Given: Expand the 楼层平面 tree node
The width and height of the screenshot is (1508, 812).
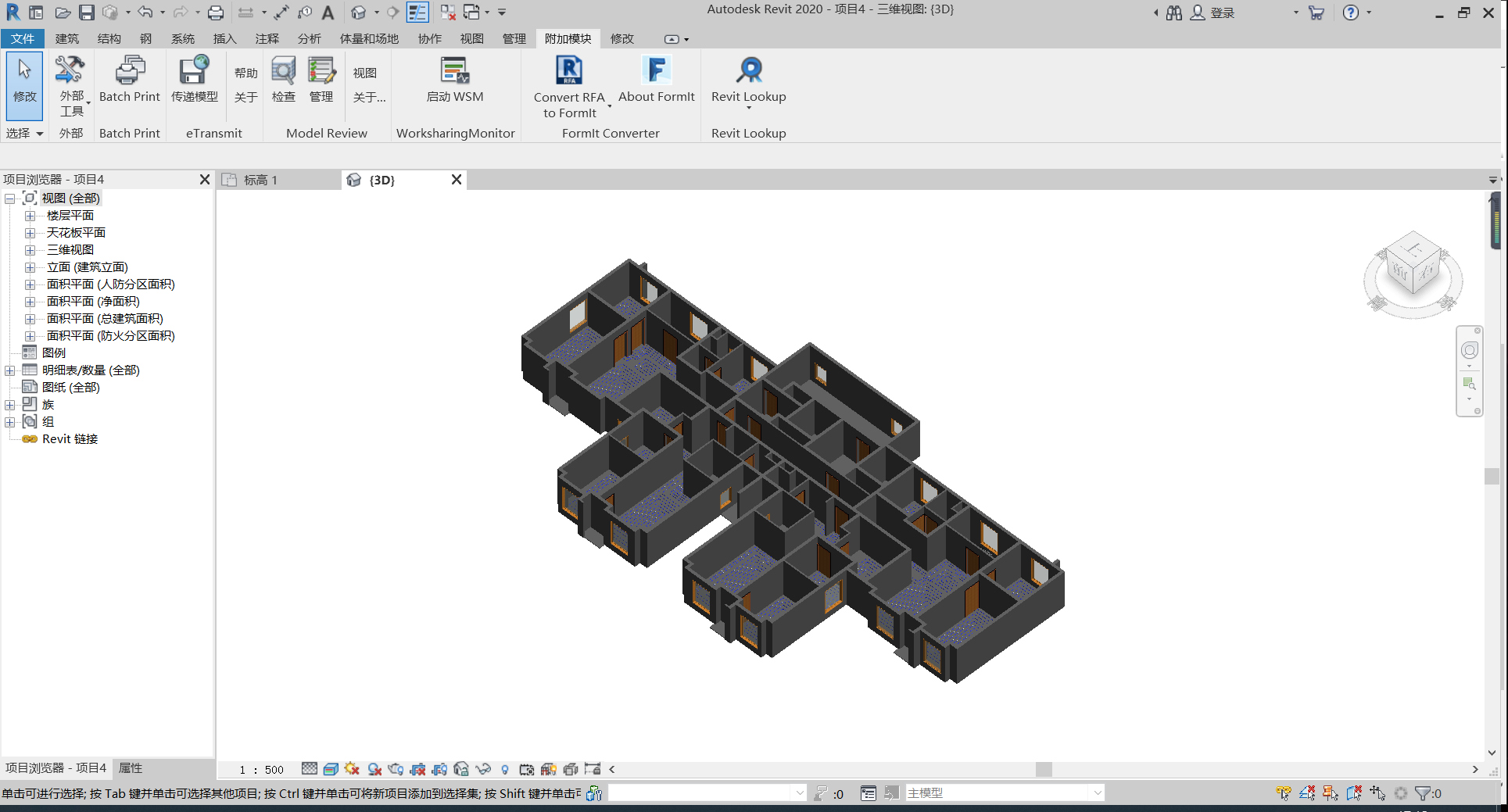Looking at the screenshot, I should [x=30, y=216].
